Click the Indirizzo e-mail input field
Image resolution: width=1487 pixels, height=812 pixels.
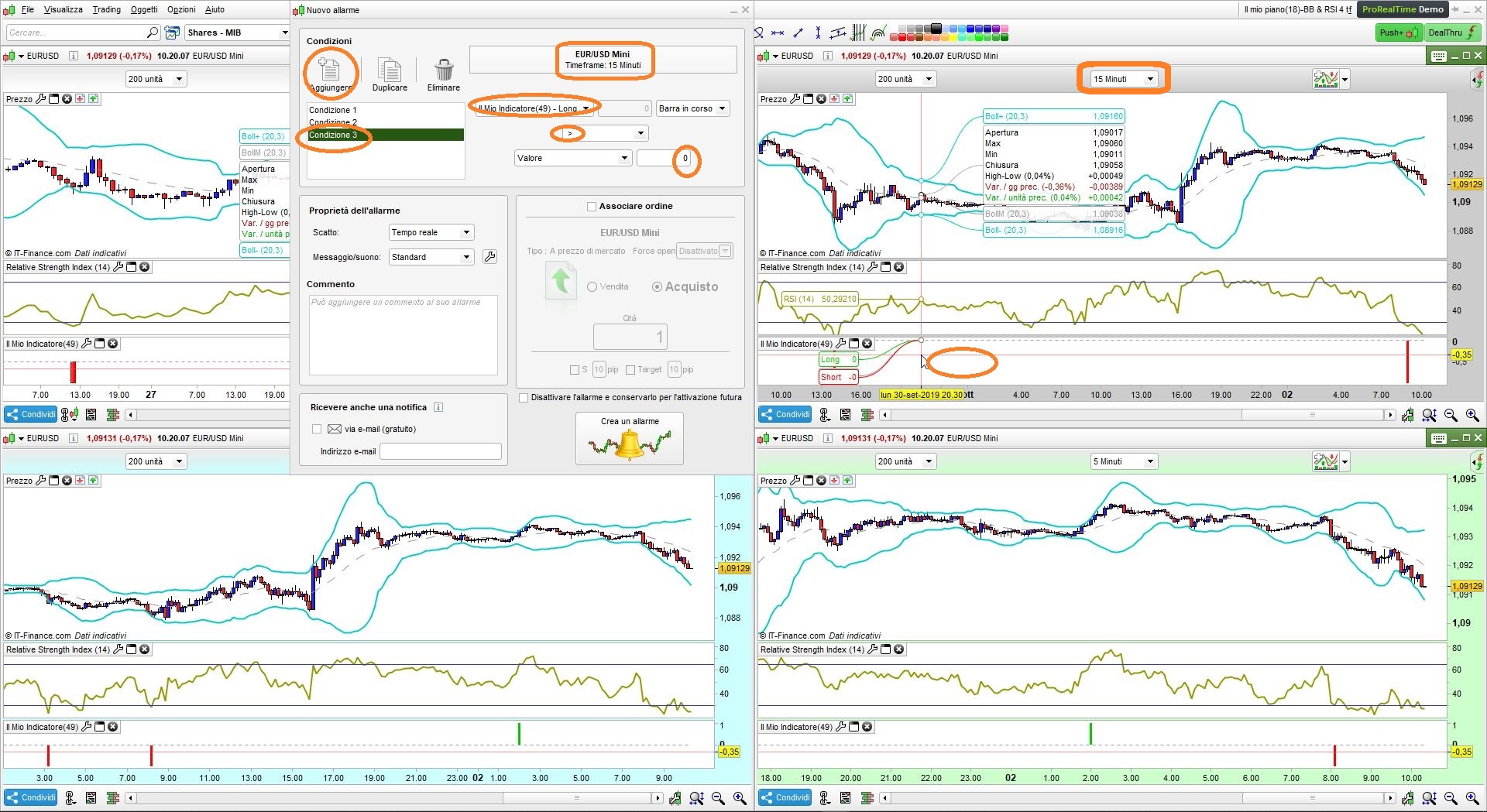click(441, 451)
